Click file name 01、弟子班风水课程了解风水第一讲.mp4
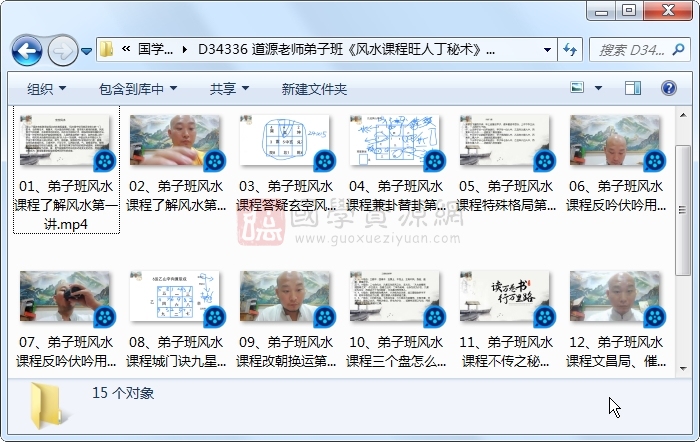 [x=66, y=205]
